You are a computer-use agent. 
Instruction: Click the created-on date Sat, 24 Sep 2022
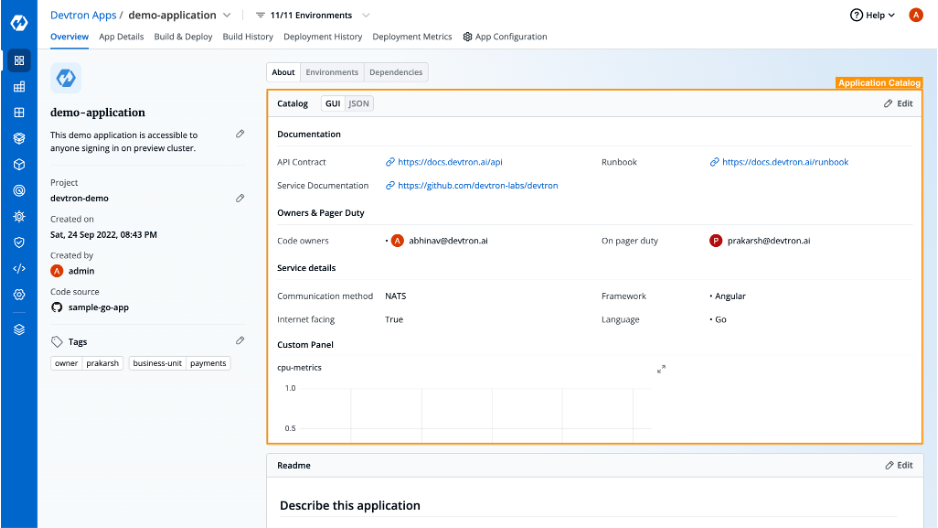coord(103,234)
